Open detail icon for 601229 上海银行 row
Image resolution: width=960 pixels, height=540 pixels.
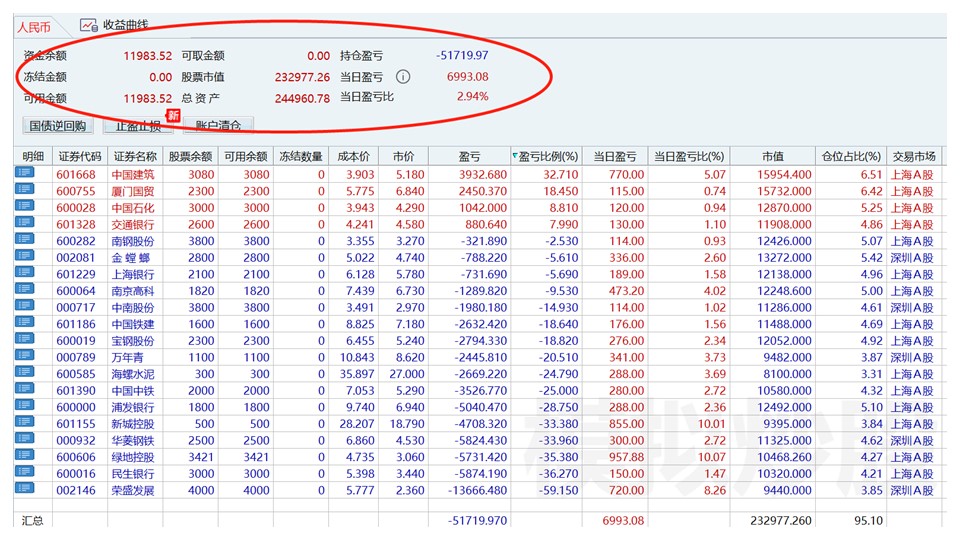(24, 272)
